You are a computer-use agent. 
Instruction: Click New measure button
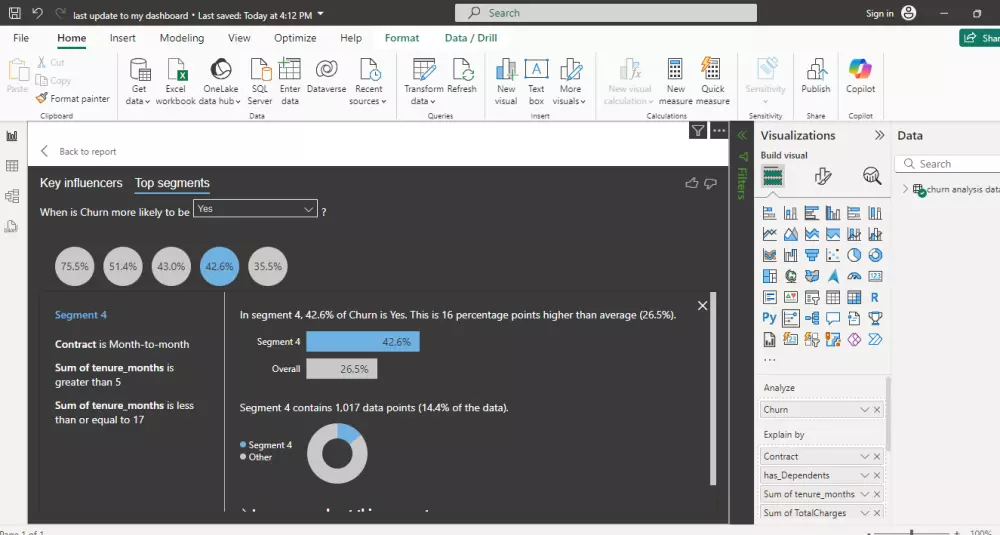tap(675, 82)
